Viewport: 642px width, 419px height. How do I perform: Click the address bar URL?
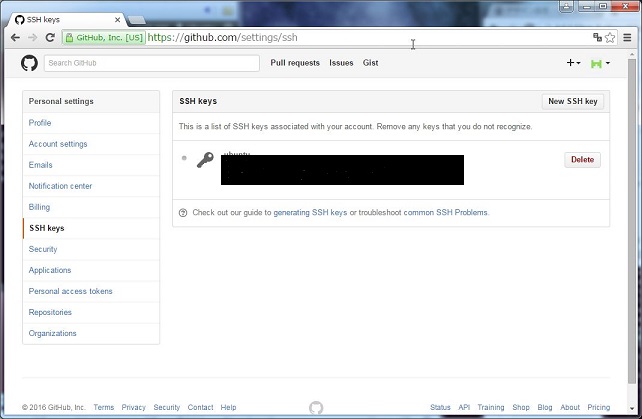(x=222, y=38)
